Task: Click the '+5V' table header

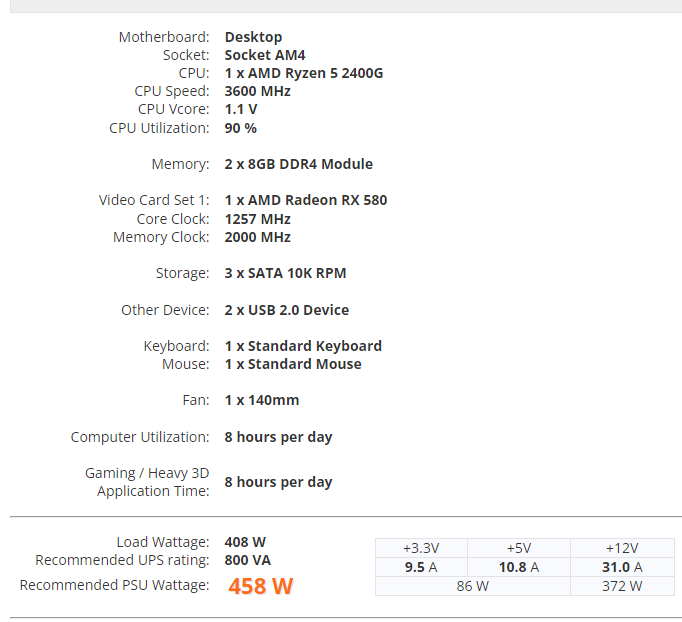Action: (519, 548)
